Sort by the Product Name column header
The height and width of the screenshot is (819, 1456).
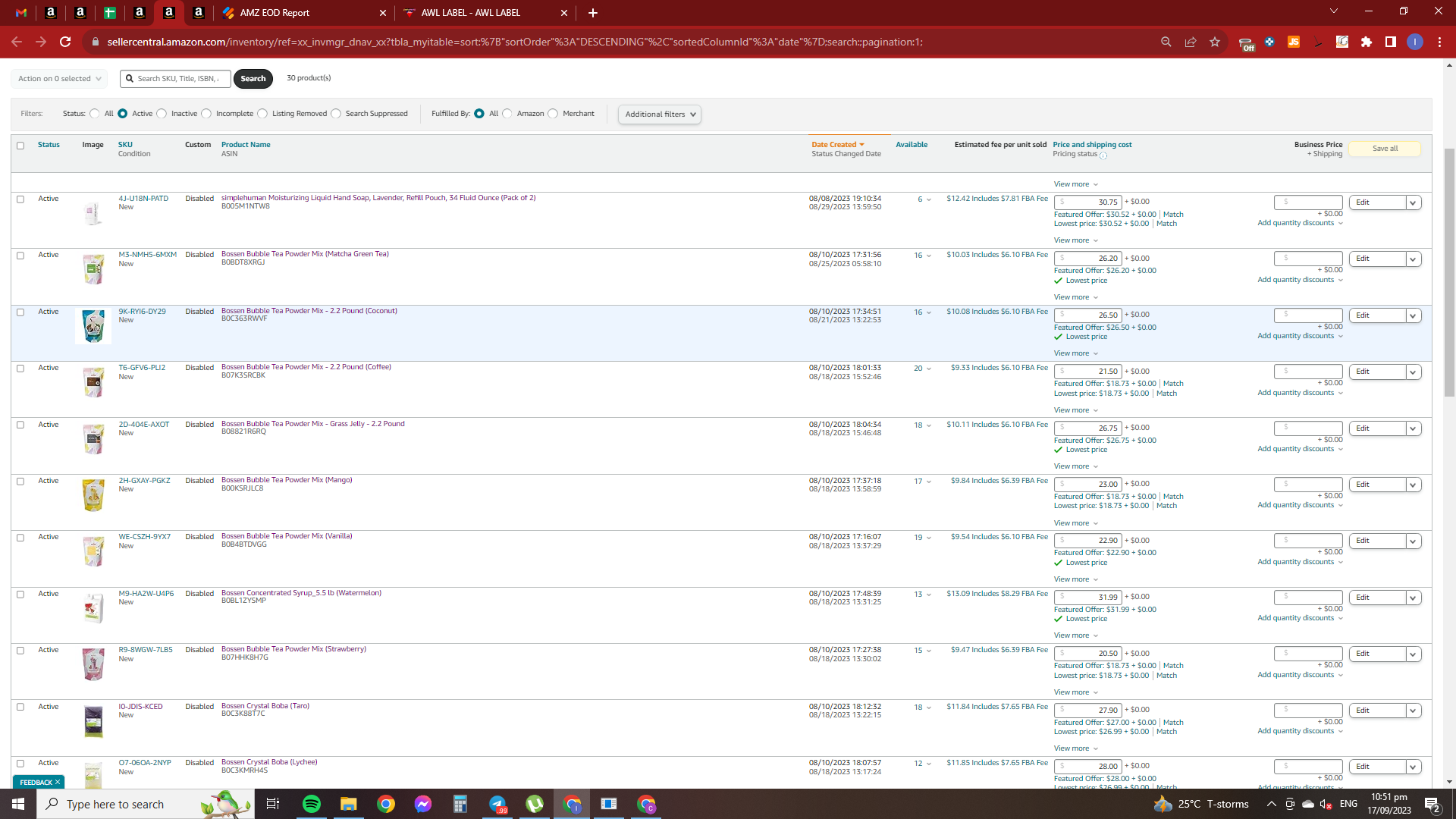pos(246,145)
